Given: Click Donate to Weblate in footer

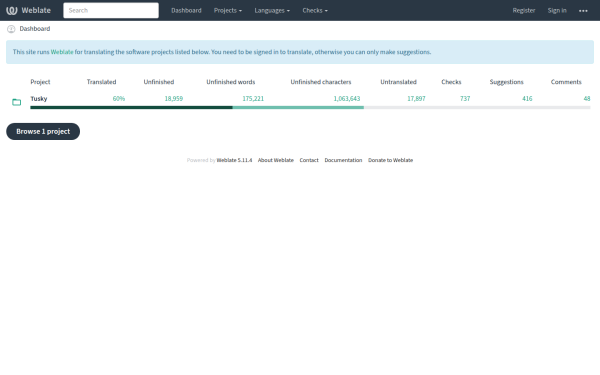Looking at the screenshot, I should coord(390,160).
